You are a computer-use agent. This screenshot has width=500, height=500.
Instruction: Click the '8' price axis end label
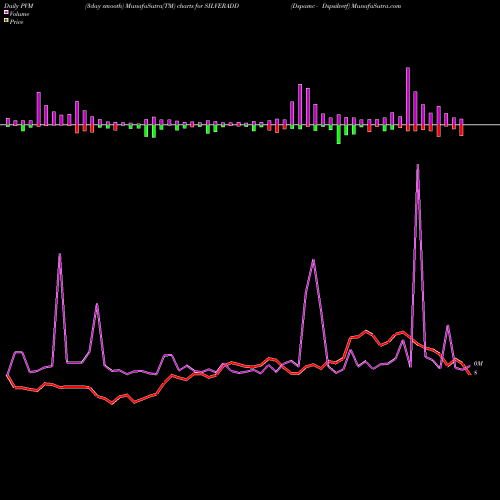point(476,373)
